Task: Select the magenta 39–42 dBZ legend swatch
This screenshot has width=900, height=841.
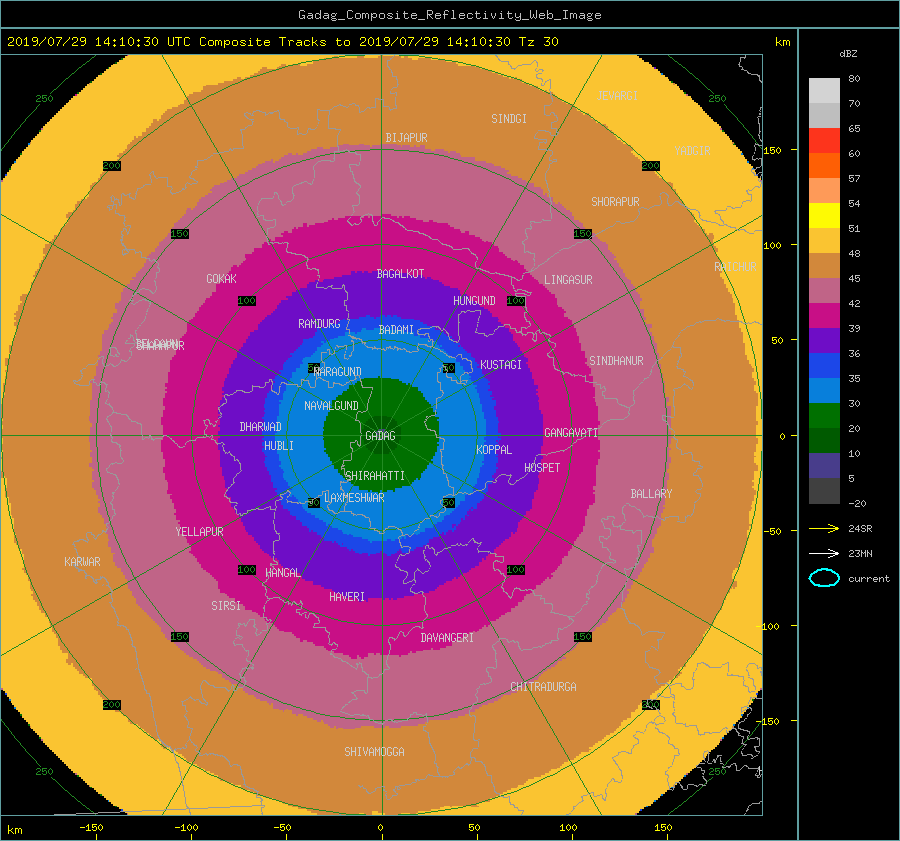Action: click(x=824, y=316)
